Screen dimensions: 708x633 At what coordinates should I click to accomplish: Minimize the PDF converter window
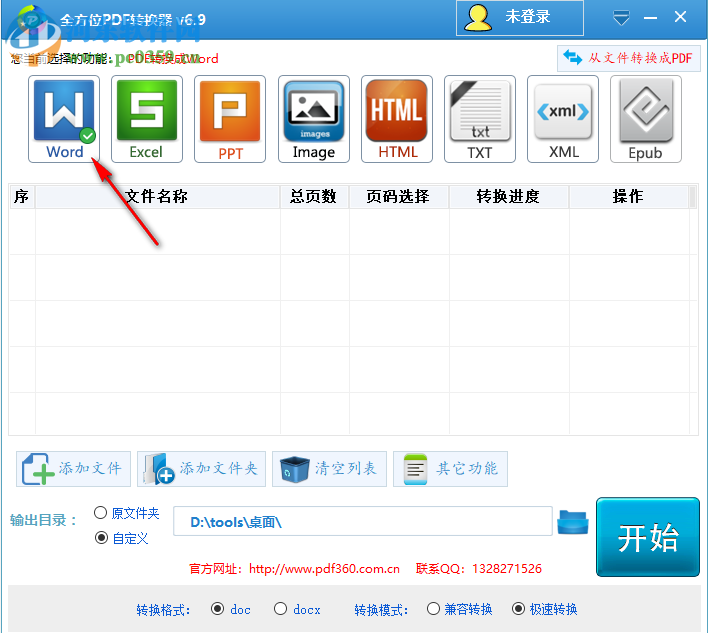(651, 18)
